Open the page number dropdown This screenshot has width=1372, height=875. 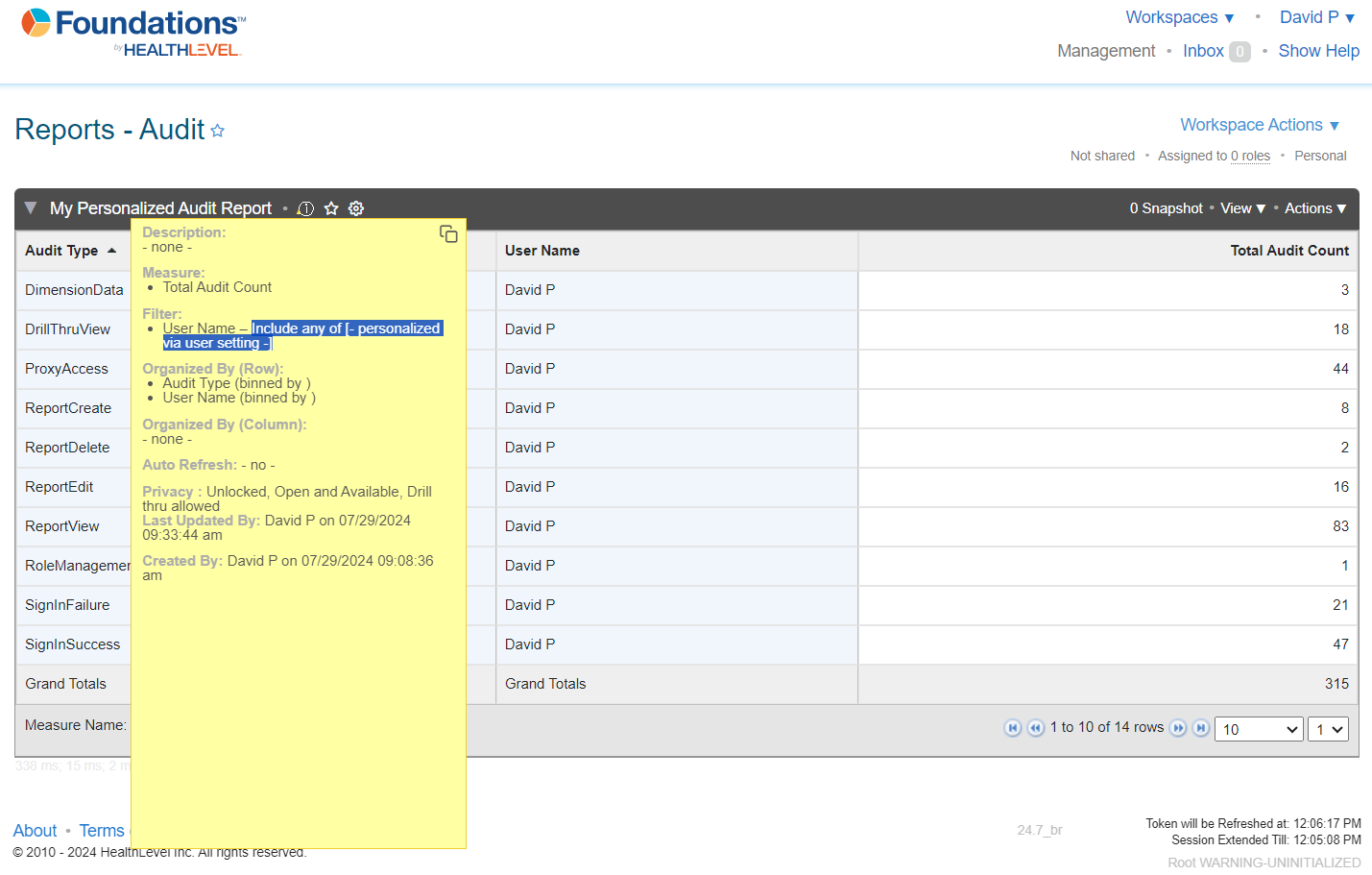point(1328,729)
